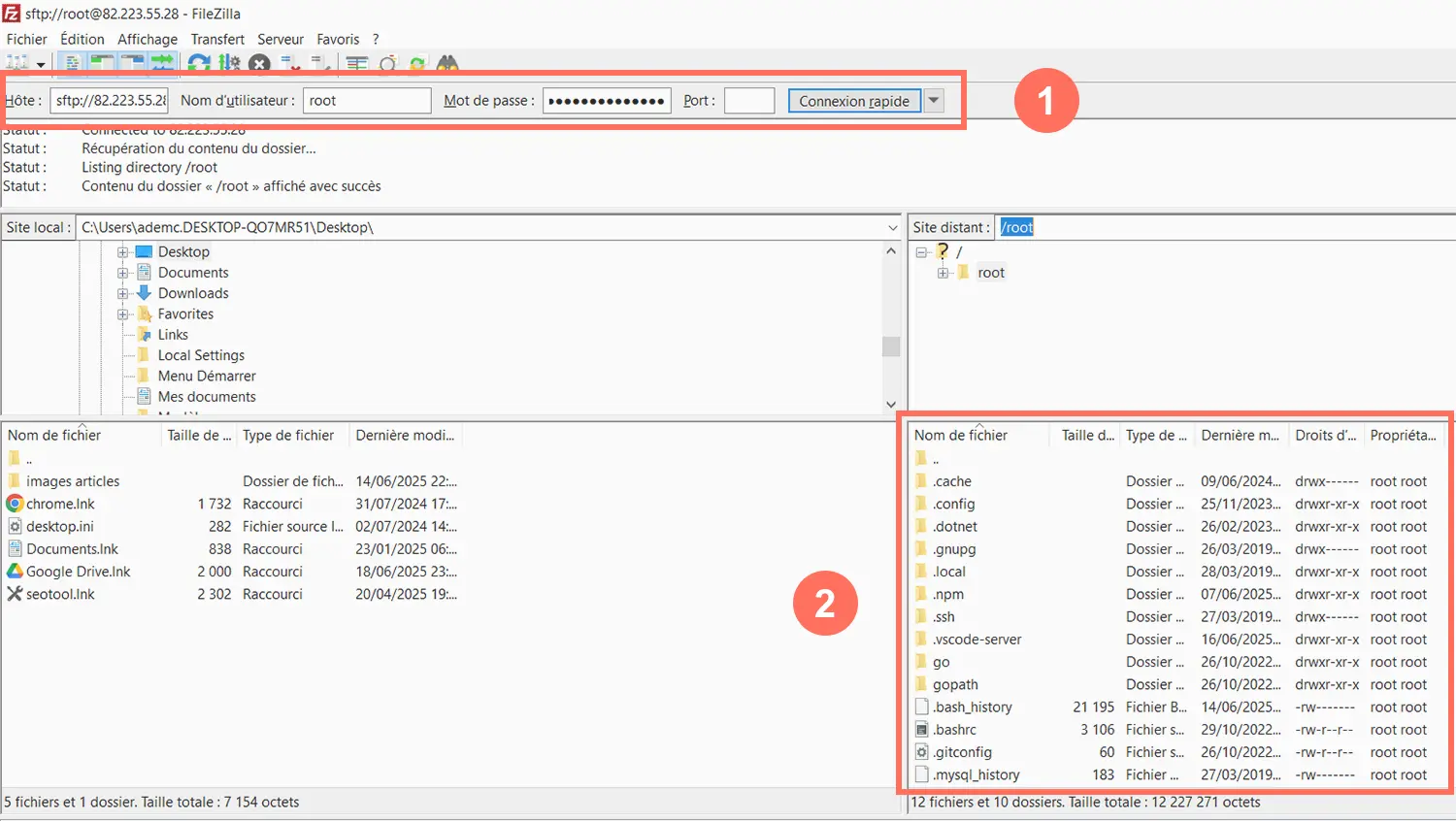The width and height of the screenshot is (1456, 821).
Task: Click the Port input field
Action: [x=749, y=100]
